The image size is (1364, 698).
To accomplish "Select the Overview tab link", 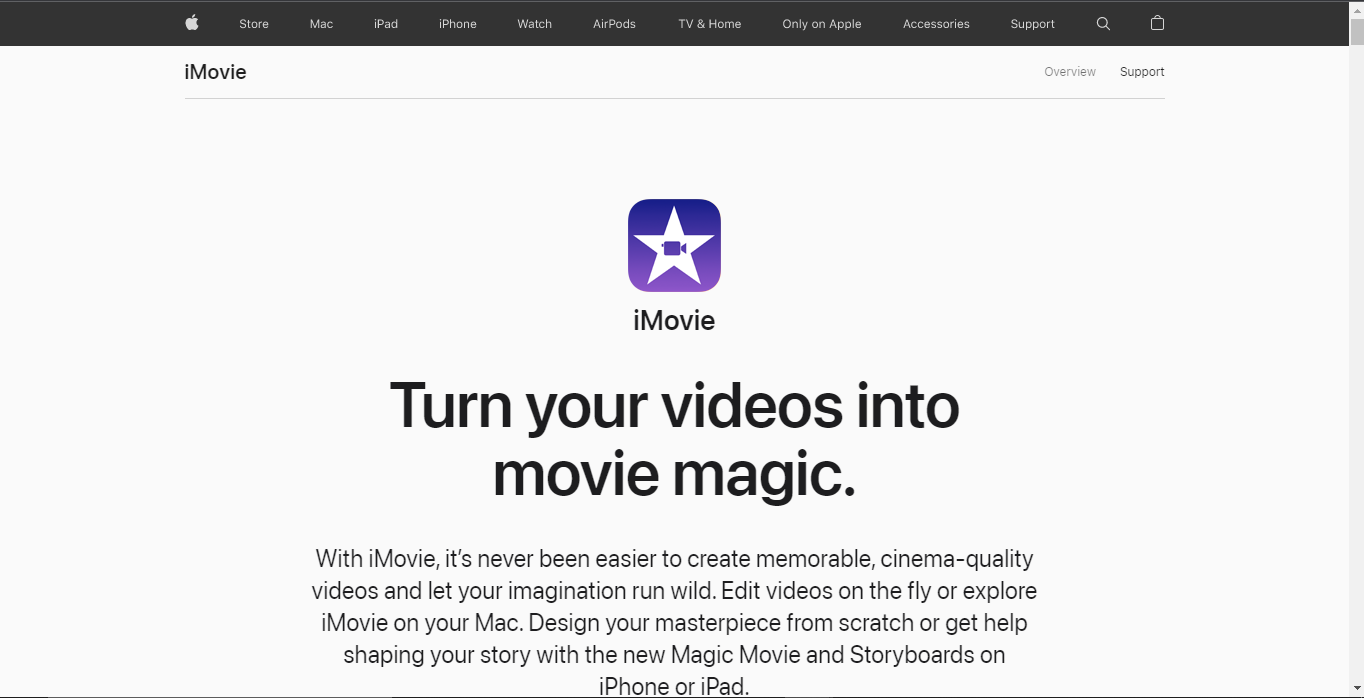I will [x=1070, y=72].
